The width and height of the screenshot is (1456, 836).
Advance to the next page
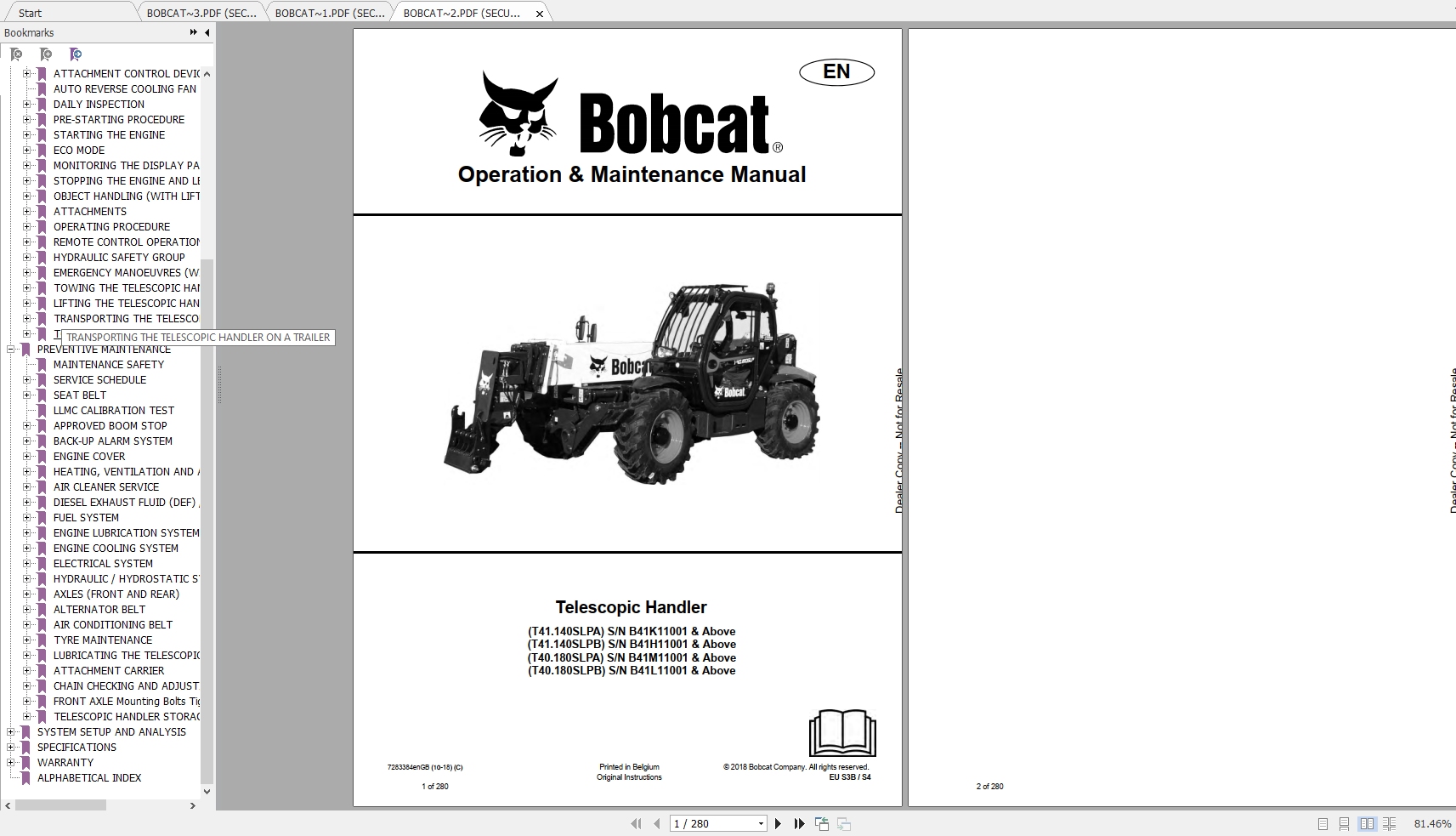pos(778,823)
